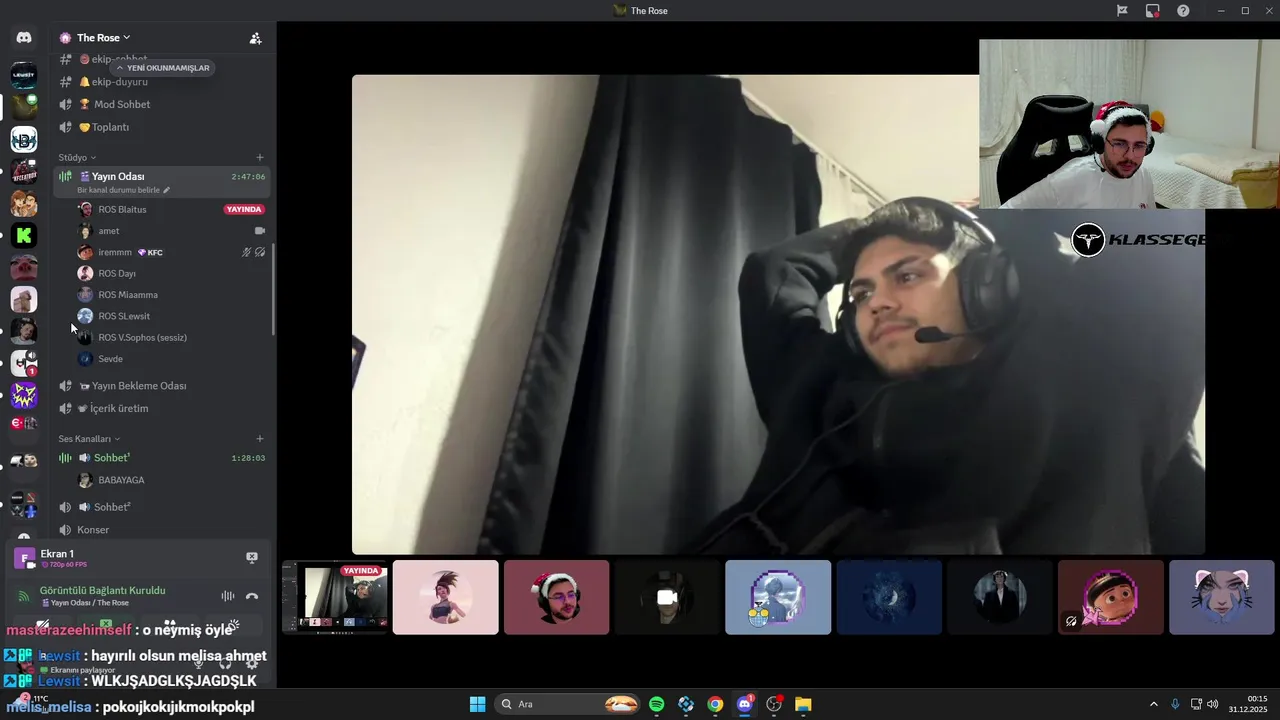Open Discord inbox icon in title bar

point(1153,10)
